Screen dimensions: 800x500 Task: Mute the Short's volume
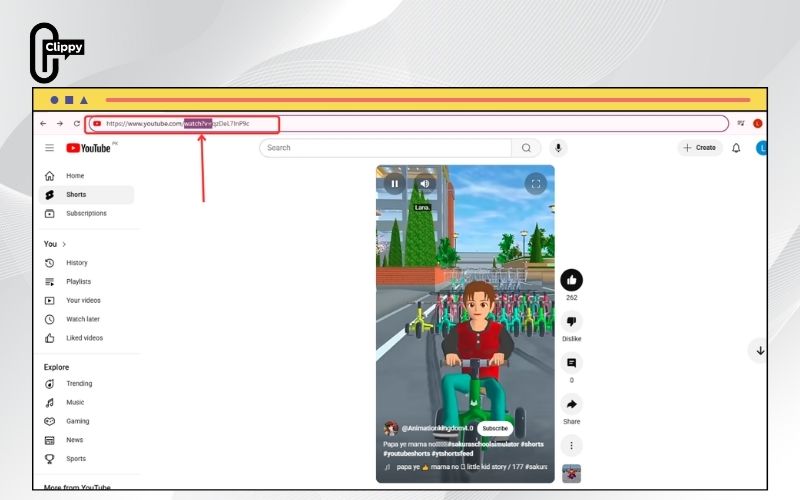click(x=424, y=184)
